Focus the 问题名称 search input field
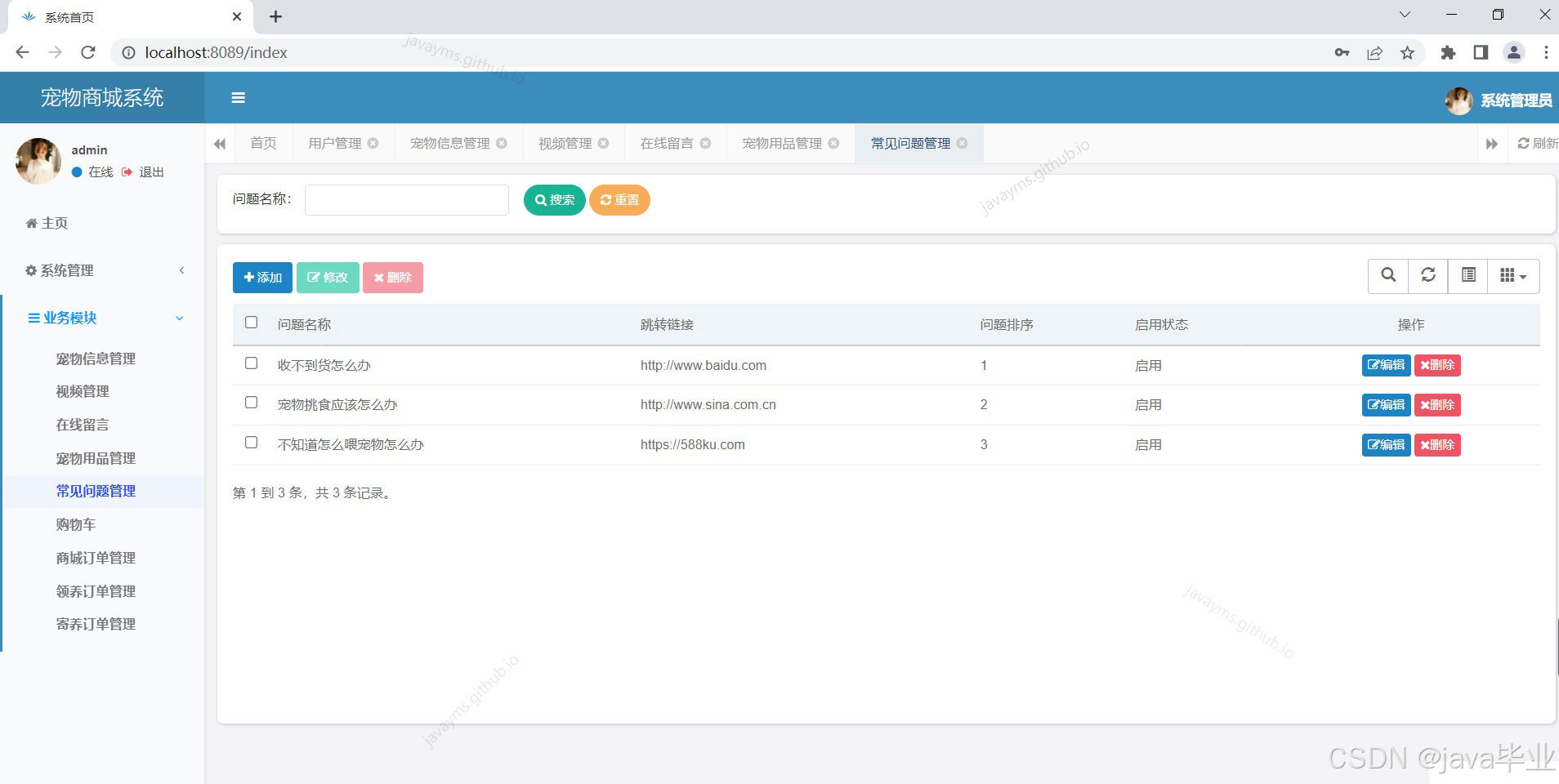1559x784 pixels. [x=407, y=200]
